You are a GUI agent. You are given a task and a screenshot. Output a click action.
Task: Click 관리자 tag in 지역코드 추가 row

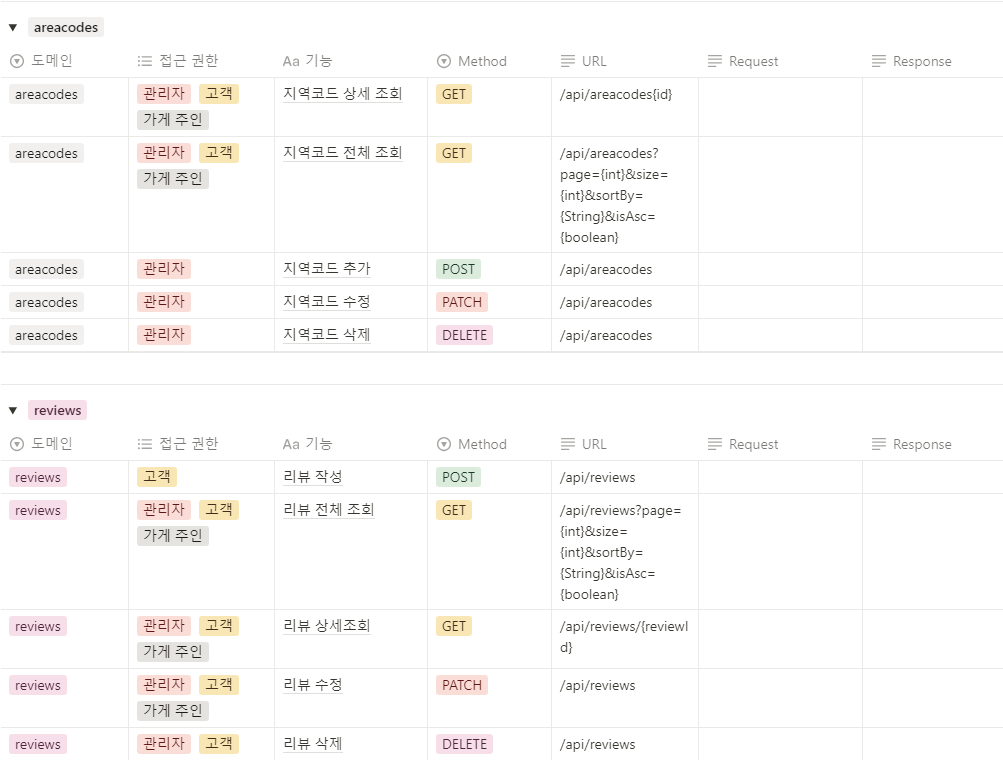pos(164,269)
